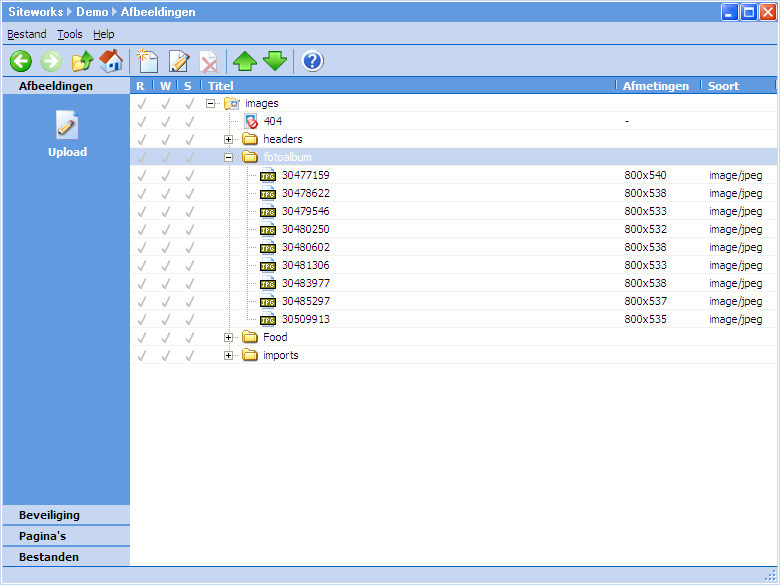Toggle S checkmark for 30477159 row
The height and width of the screenshot is (585, 780).
[x=189, y=175]
